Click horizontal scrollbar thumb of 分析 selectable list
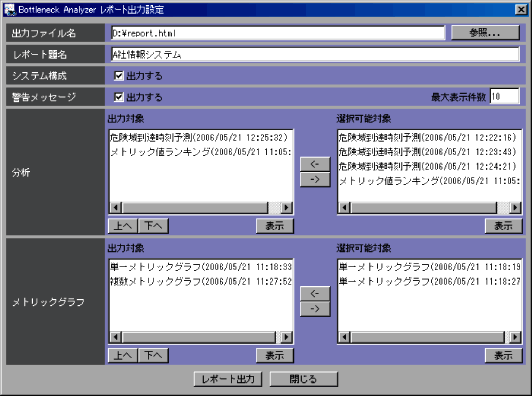 coord(424,207)
